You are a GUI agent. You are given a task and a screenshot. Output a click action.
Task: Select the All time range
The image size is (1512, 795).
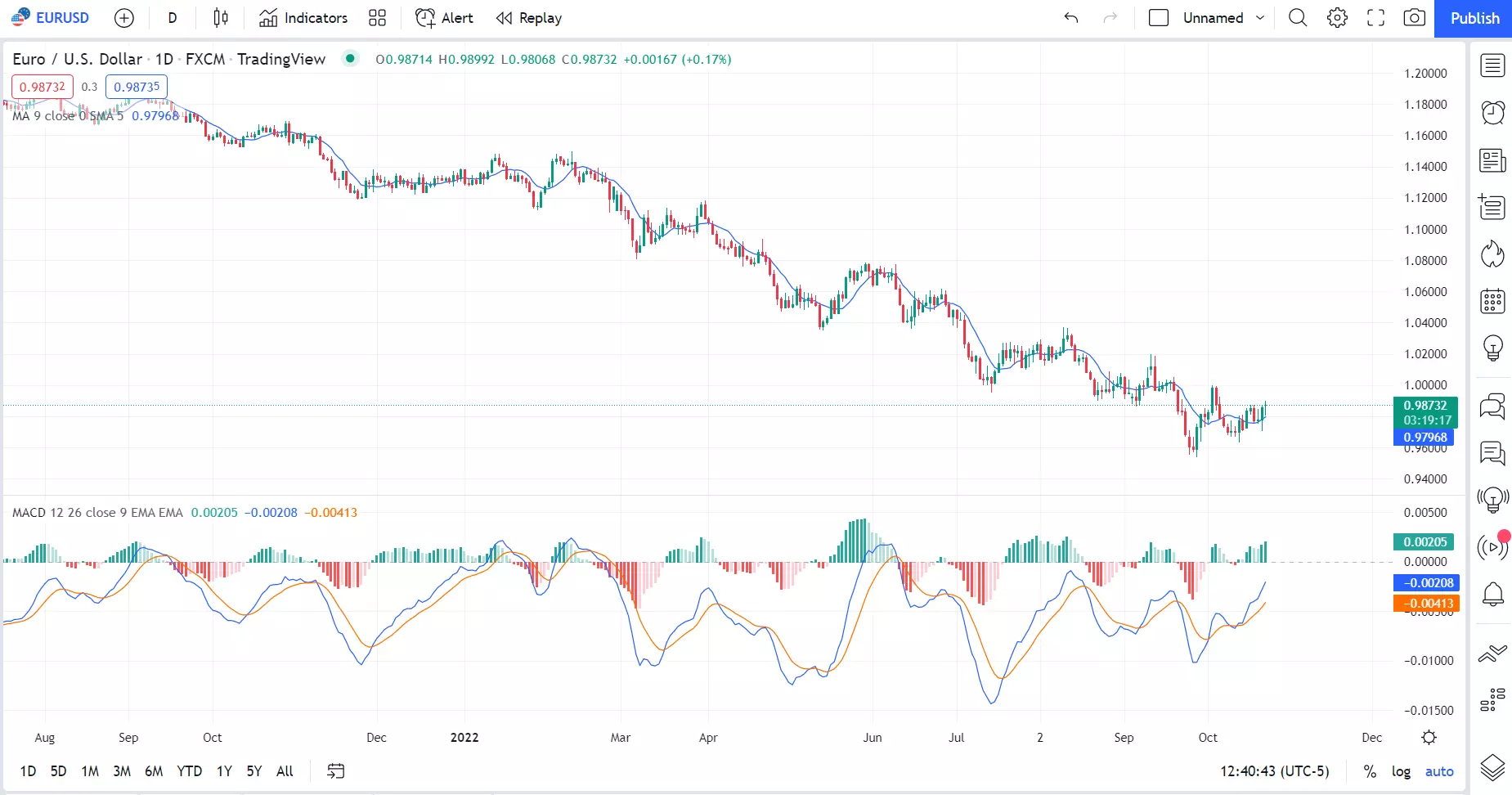(x=285, y=771)
